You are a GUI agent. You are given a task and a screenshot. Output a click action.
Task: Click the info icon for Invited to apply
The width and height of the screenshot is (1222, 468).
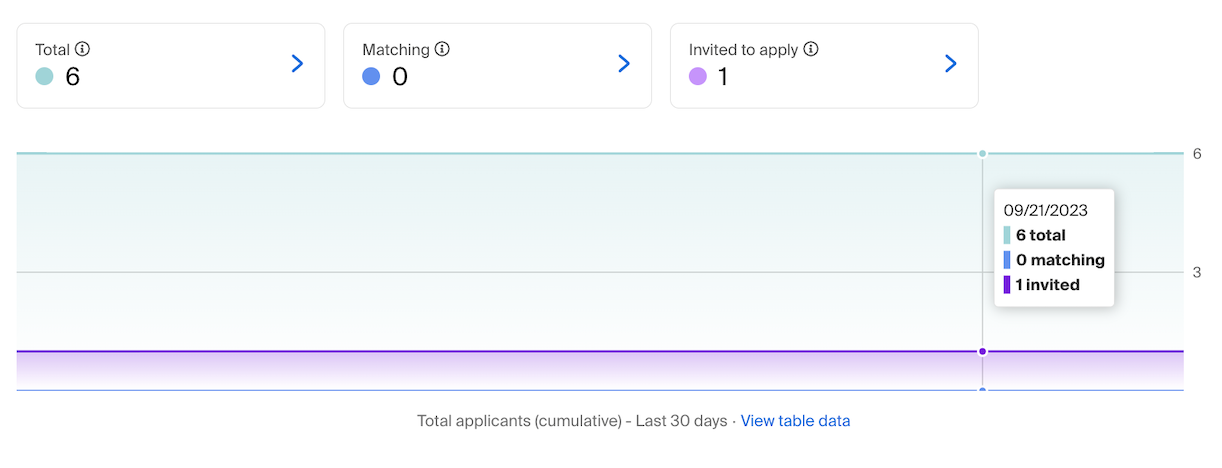[x=811, y=49]
